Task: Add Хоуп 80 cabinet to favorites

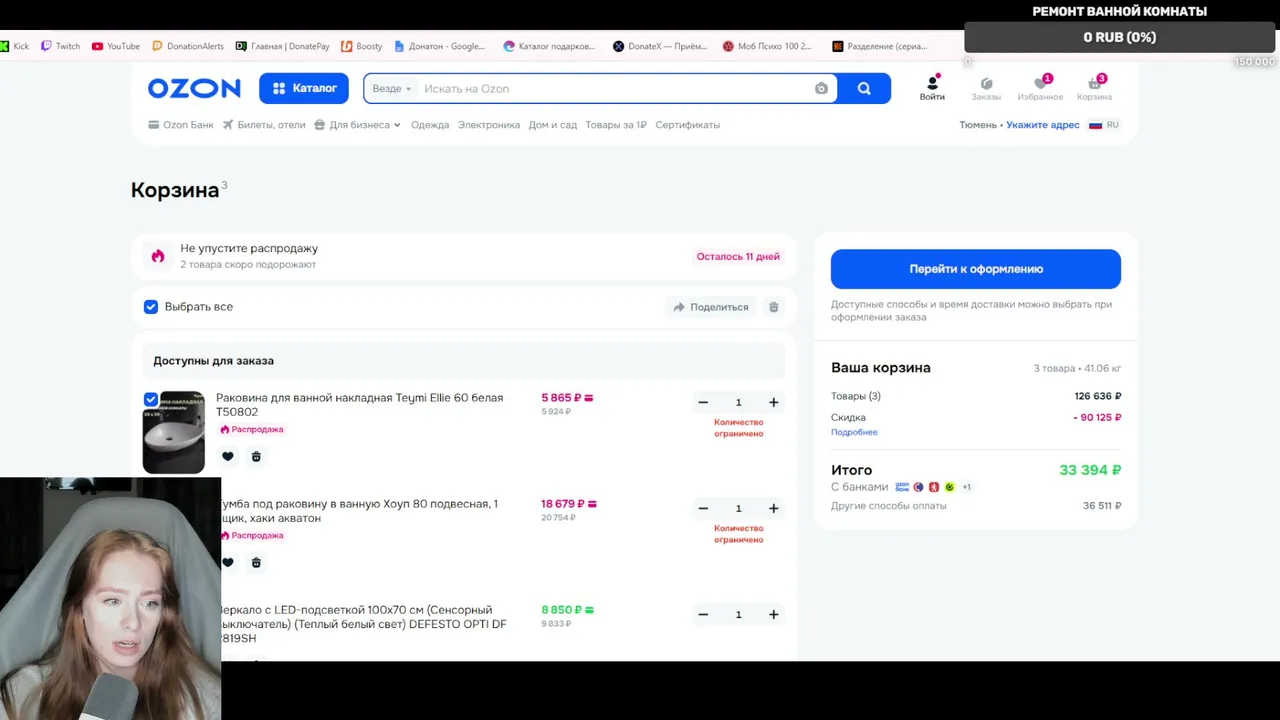Action: click(228, 562)
